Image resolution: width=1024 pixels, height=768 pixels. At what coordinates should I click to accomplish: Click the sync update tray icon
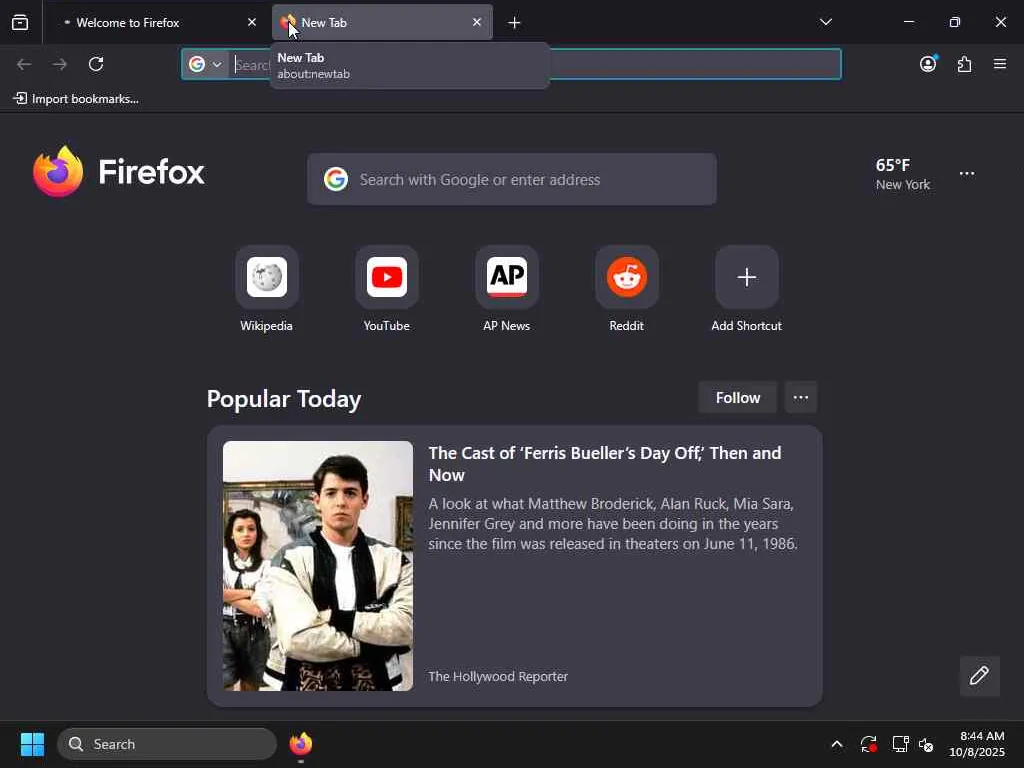pyautogui.click(x=868, y=744)
